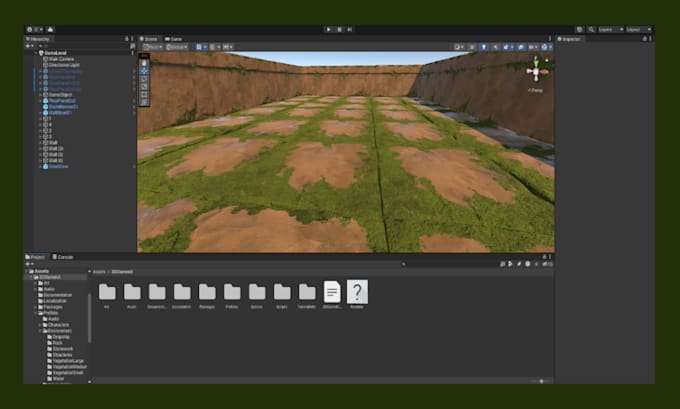Viewport: 680px width, 409px height.
Task: Open the undo history icon
Action: [579, 29]
